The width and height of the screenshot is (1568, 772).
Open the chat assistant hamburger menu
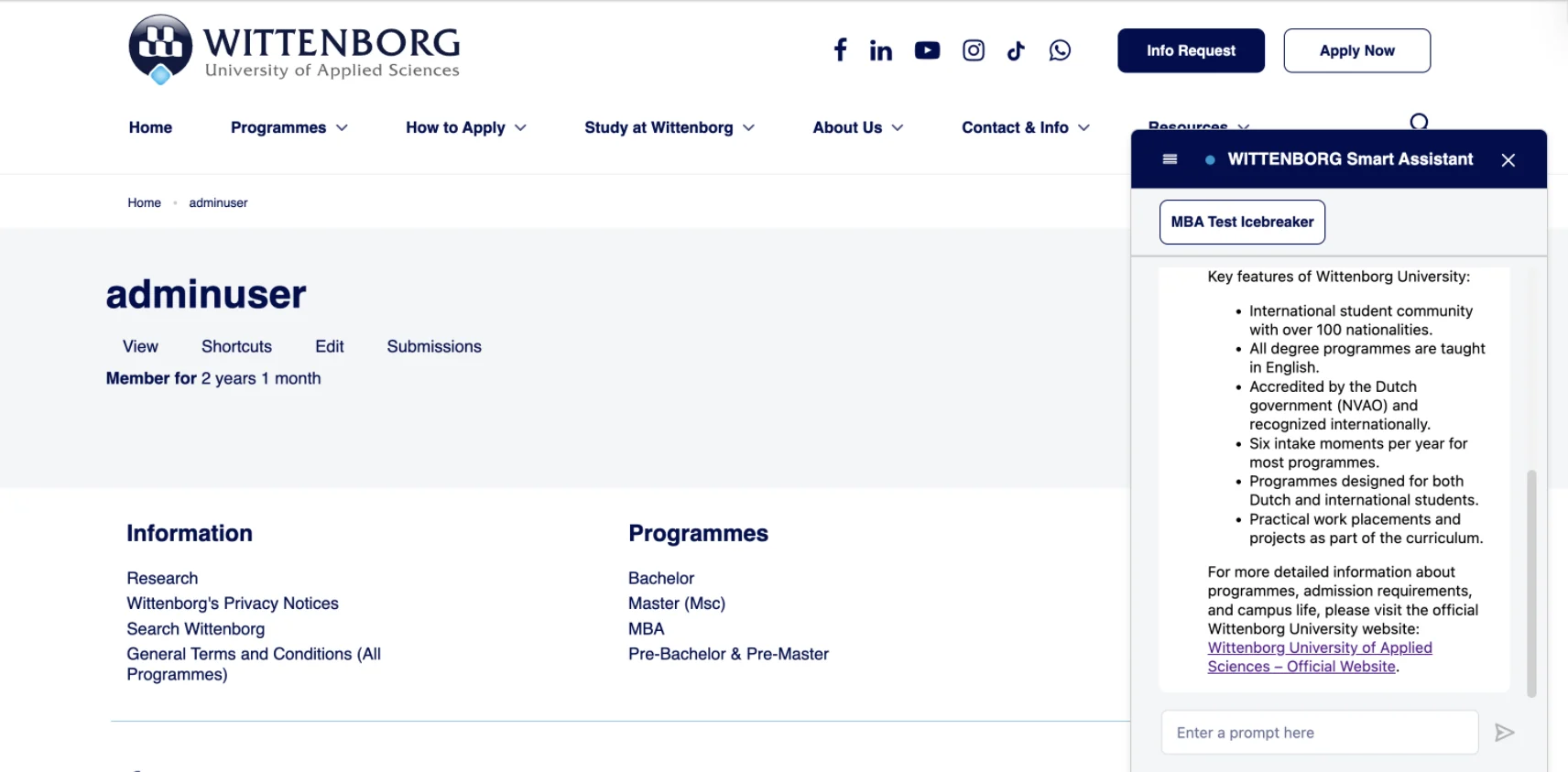coord(1170,159)
